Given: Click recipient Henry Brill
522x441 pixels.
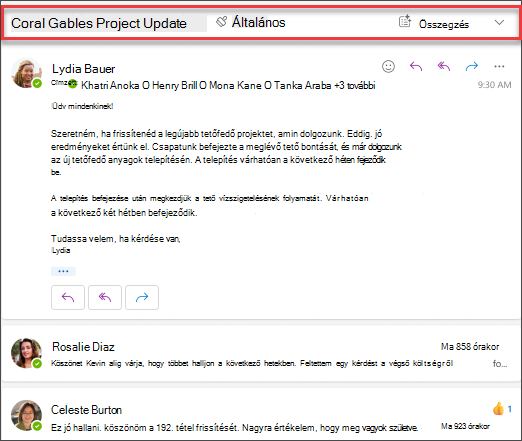Looking at the screenshot, I should [175, 85].
